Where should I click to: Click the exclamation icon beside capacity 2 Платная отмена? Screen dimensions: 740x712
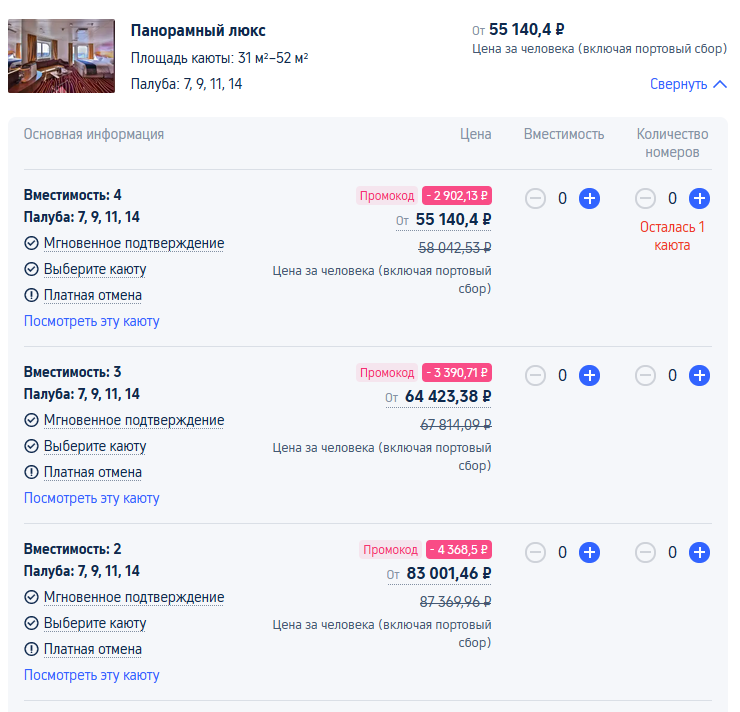pos(31,649)
